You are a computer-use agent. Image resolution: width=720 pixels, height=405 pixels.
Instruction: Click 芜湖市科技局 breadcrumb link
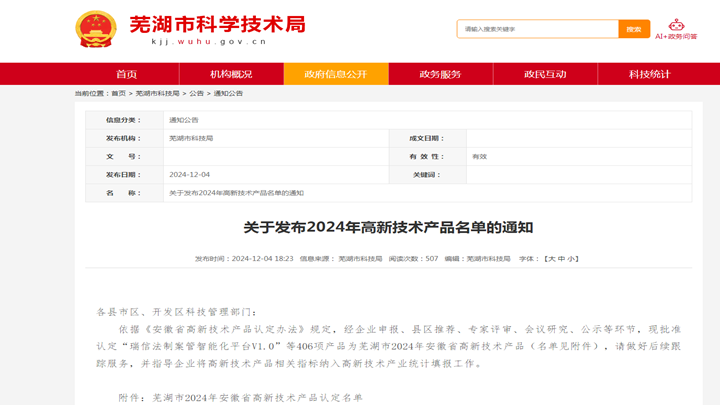click(x=157, y=93)
